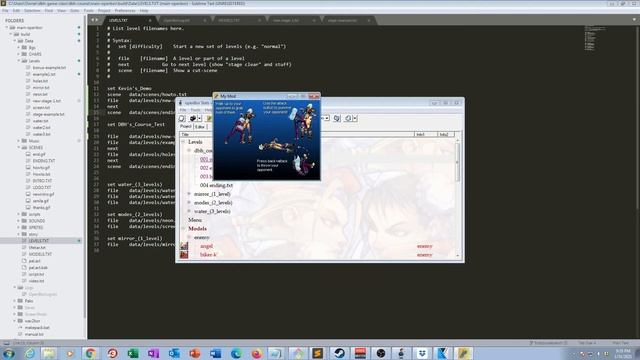The width and height of the screenshot is (640, 360).
Task: Open dropdown arrow beside black blob toolbar icon
Action: tap(200, 118)
